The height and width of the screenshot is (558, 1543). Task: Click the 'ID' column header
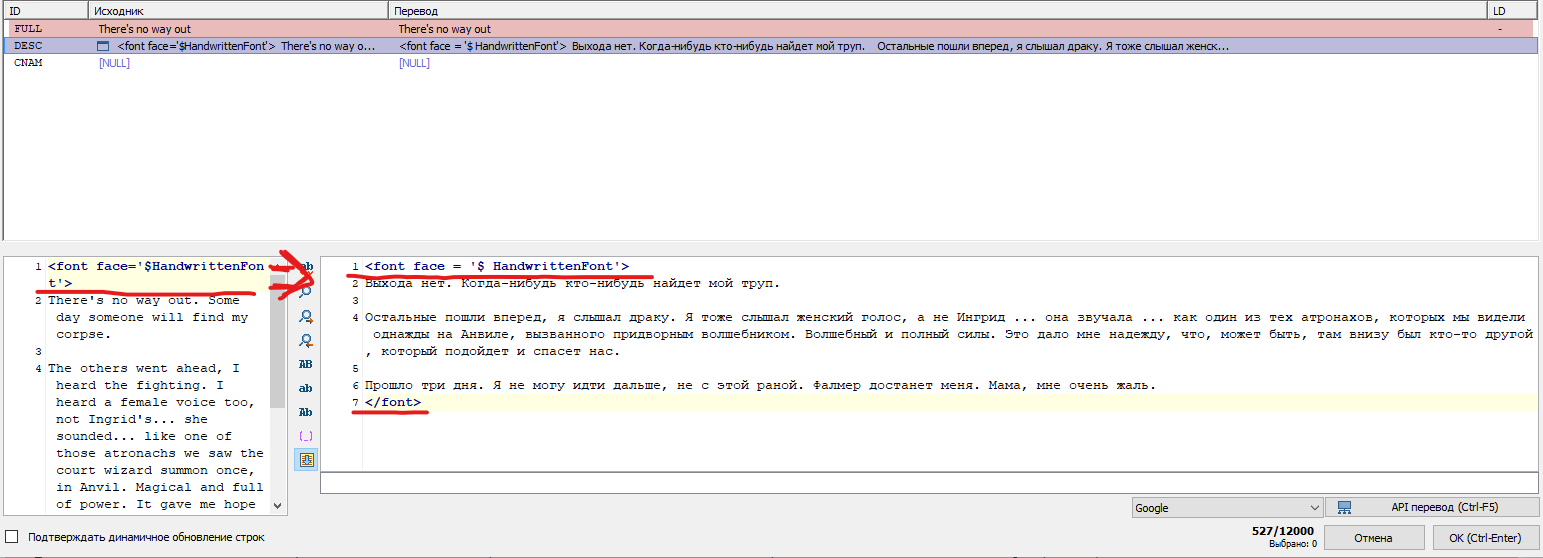46,10
